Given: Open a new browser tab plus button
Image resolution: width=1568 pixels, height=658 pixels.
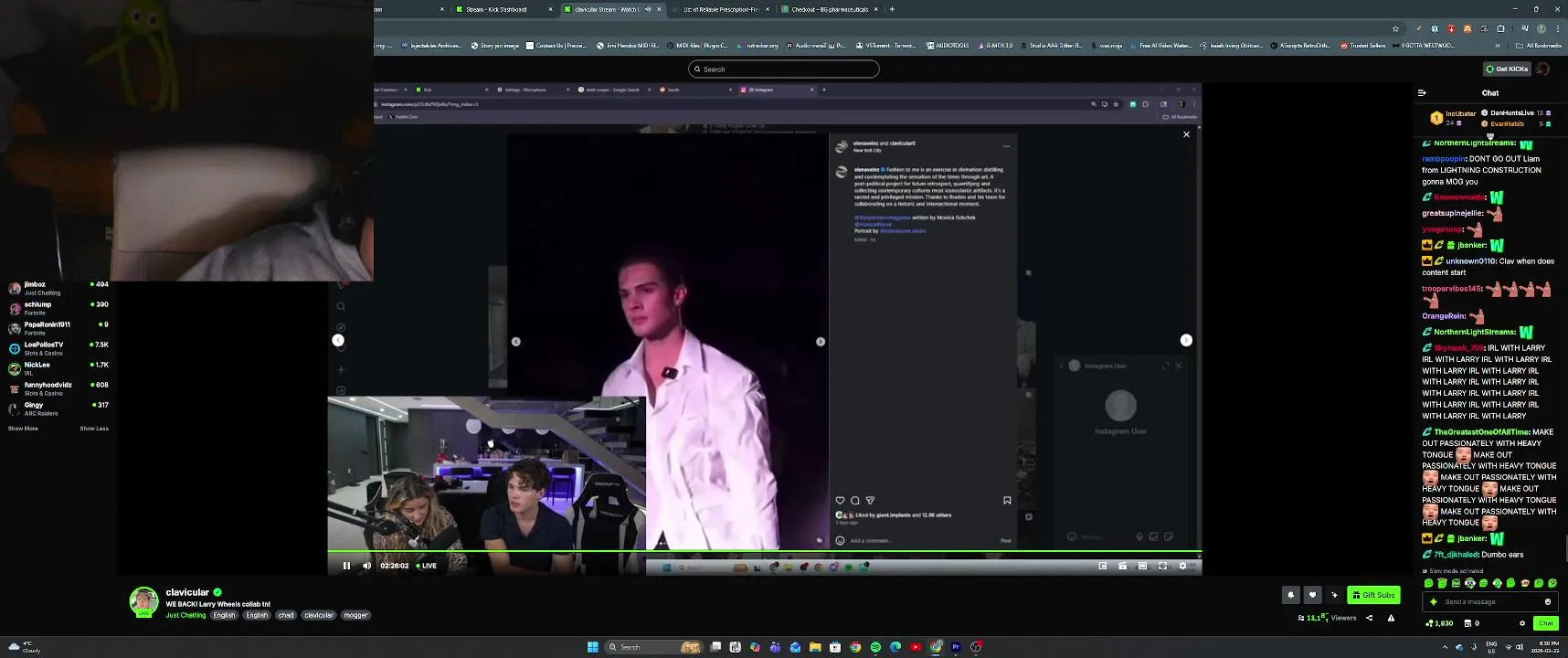Looking at the screenshot, I should point(892,9).
